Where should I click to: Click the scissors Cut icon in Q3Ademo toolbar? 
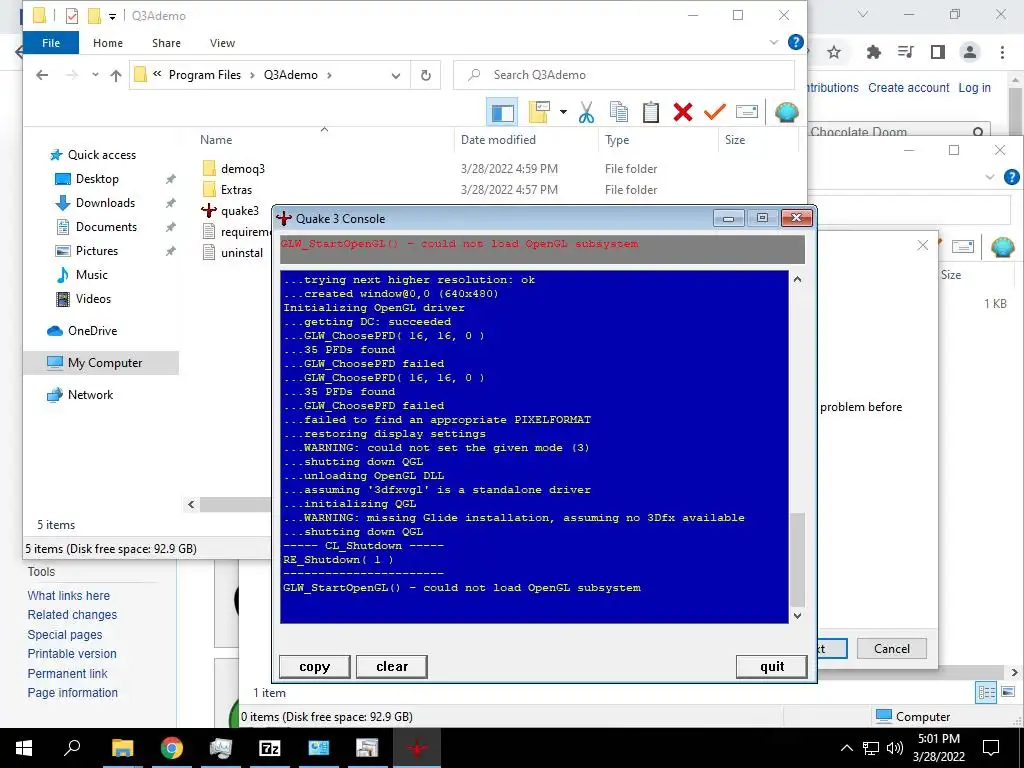point(586,112)
